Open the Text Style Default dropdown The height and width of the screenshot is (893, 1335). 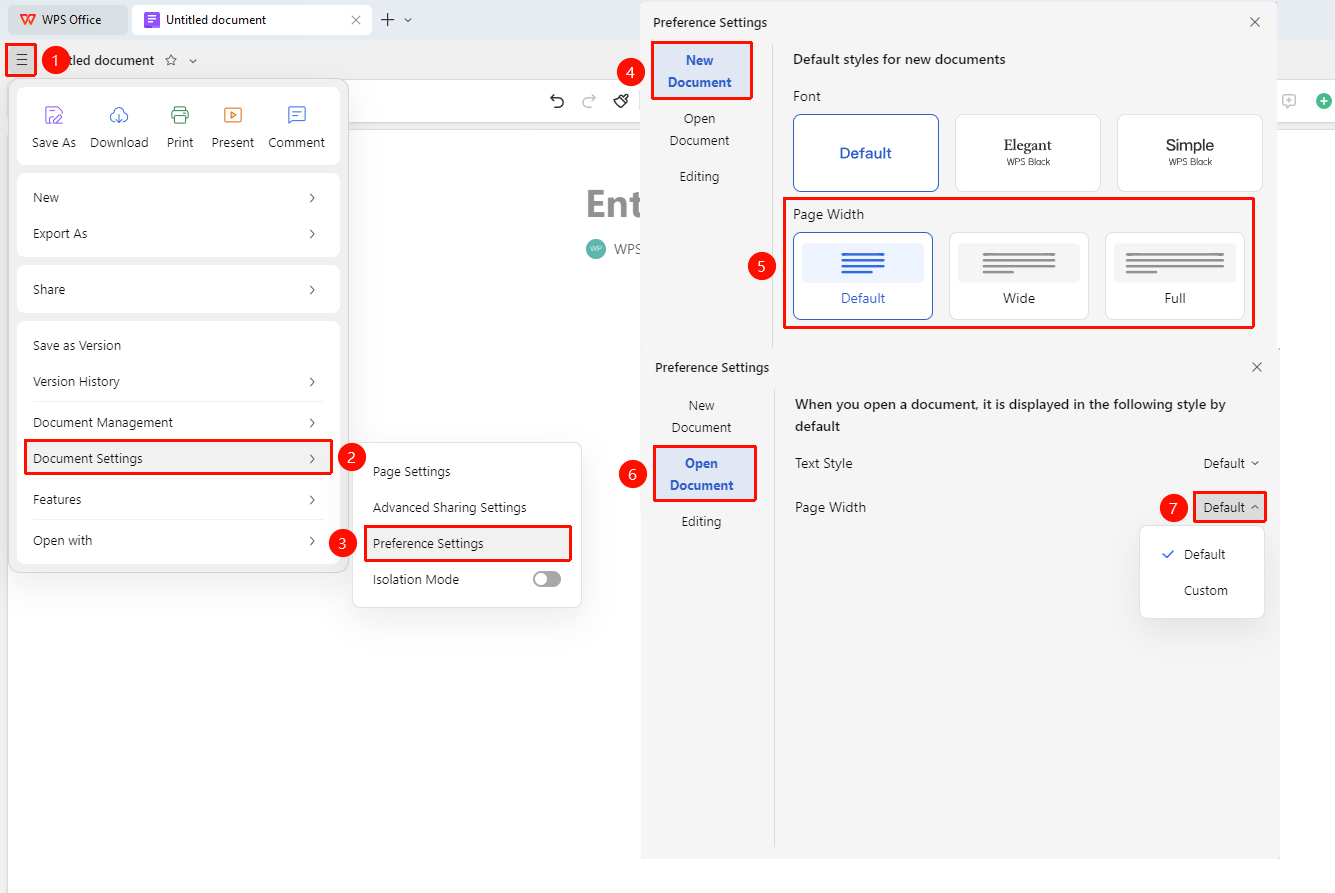click(1231, 463)
